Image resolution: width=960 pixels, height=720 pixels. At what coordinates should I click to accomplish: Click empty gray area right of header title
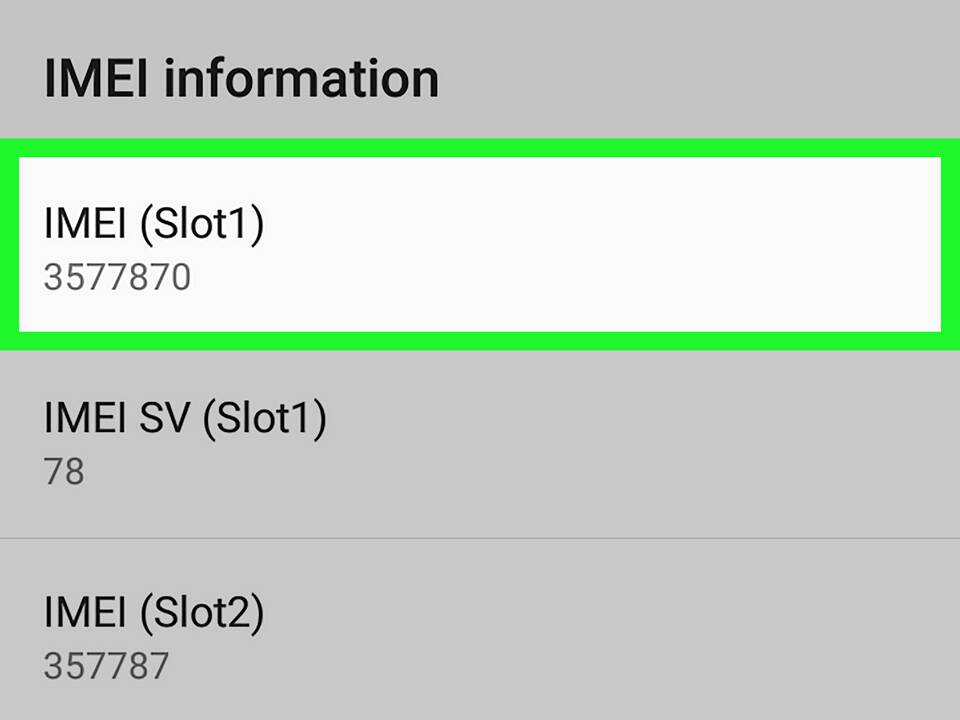pyautogui.click(x=700, y=79)
